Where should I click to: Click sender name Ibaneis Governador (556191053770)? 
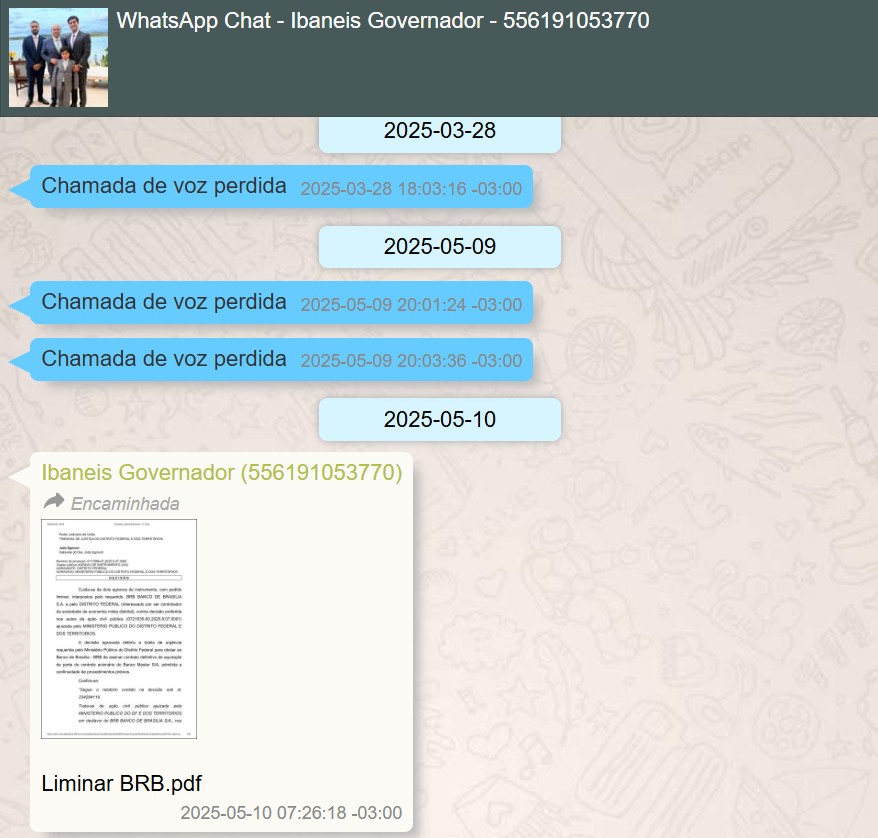tap(222, 472)
